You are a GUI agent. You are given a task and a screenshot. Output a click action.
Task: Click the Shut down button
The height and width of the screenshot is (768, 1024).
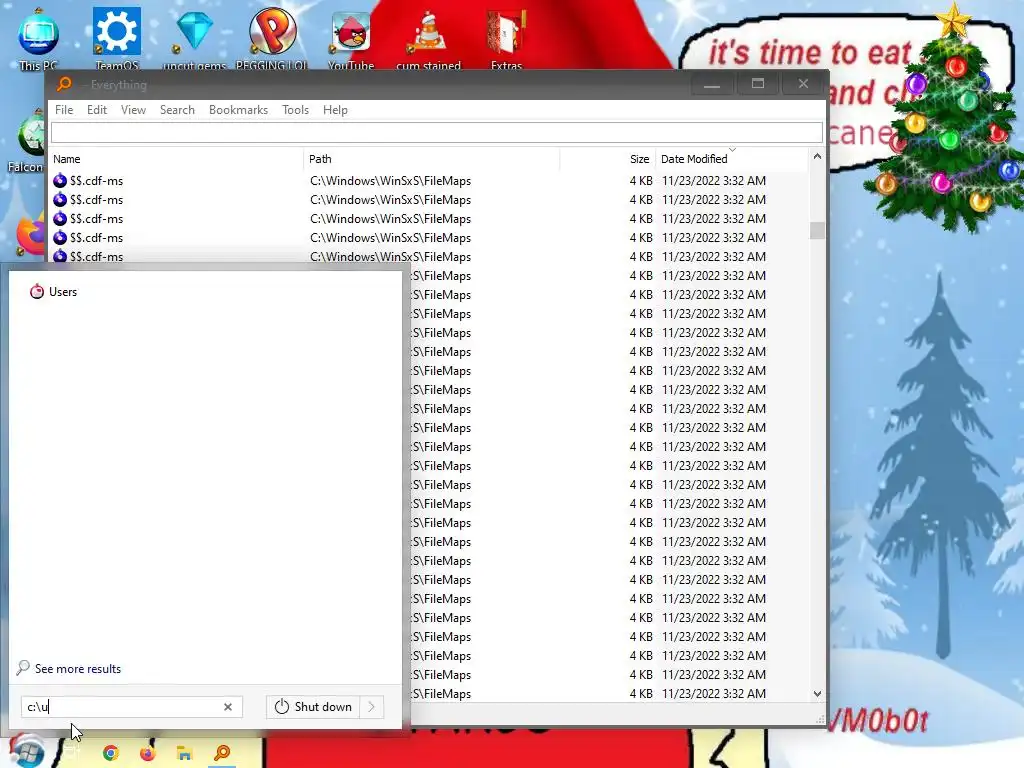pyautogui.click(x=313, y=707)
